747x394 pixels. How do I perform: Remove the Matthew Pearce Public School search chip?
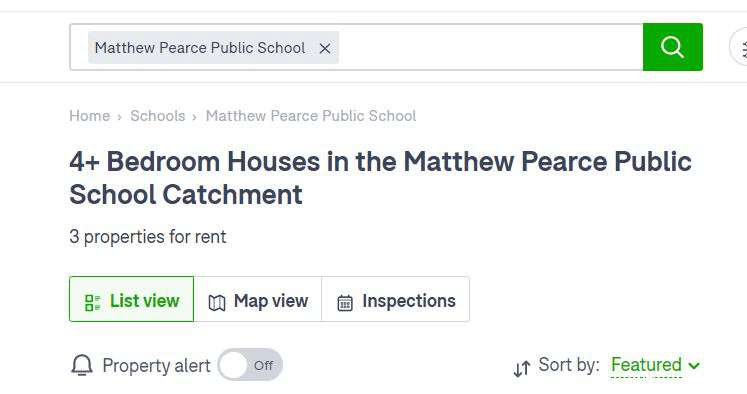coord(325,48)
